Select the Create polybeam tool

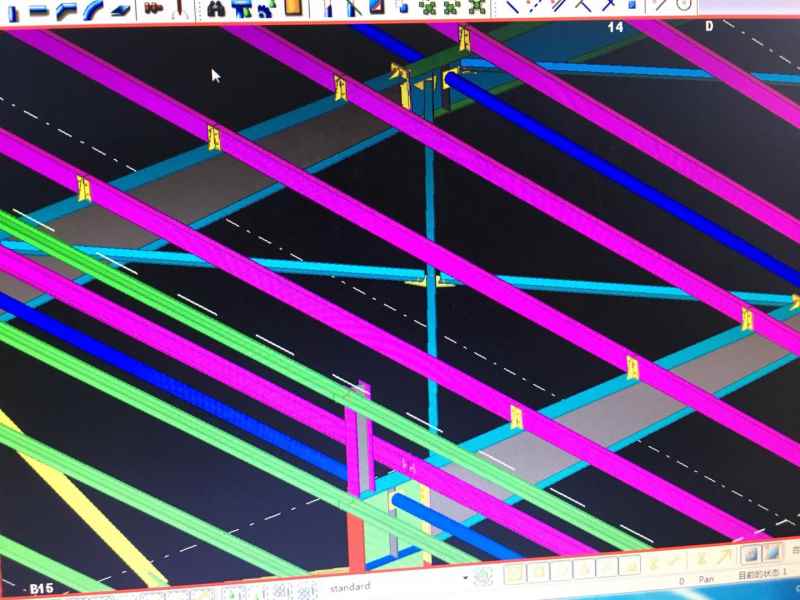tap(66, 10)
